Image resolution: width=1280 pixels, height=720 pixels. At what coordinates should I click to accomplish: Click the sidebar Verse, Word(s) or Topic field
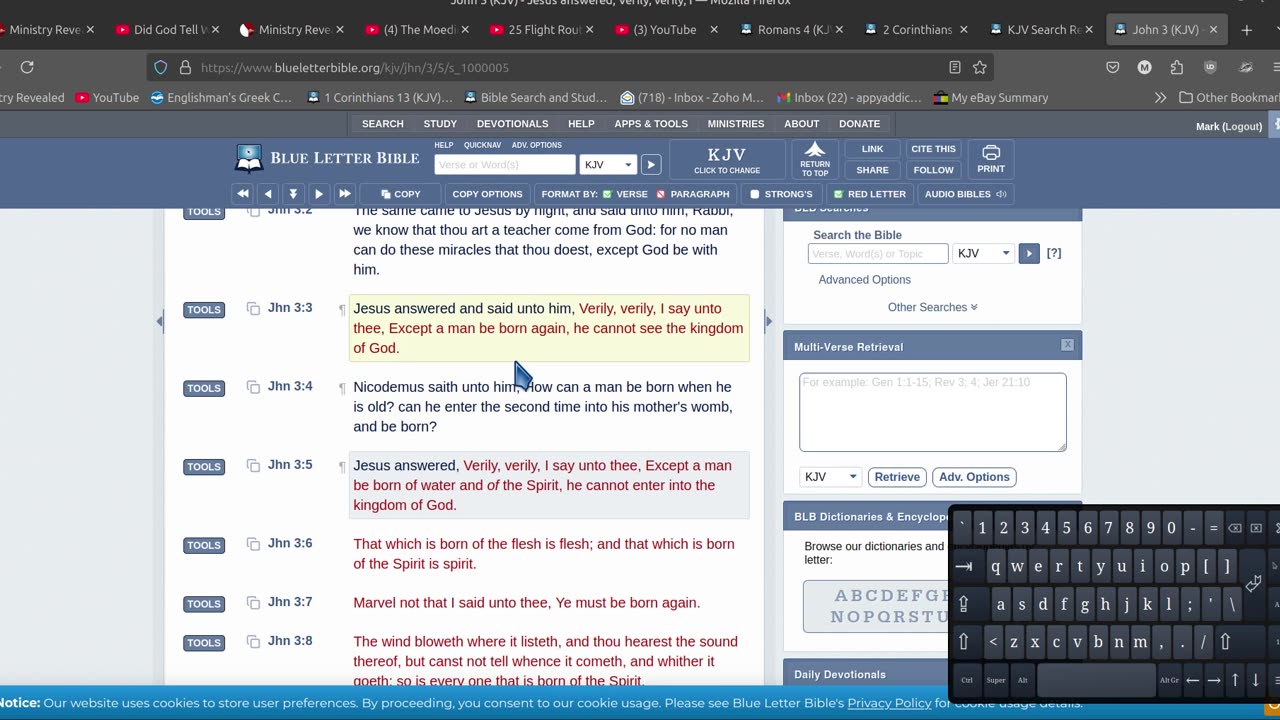click(878, 254)
